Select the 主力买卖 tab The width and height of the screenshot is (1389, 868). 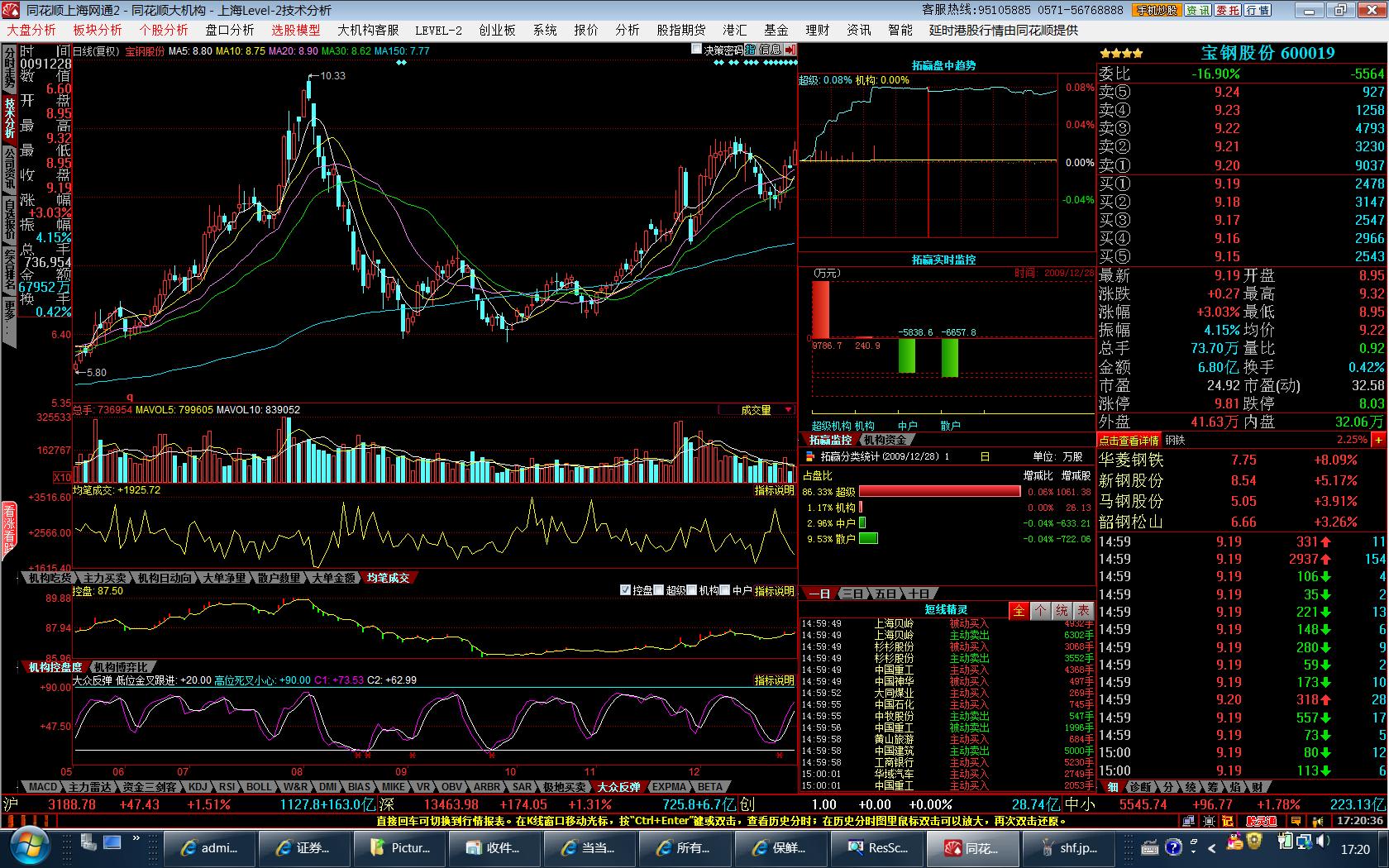(105, 578)
